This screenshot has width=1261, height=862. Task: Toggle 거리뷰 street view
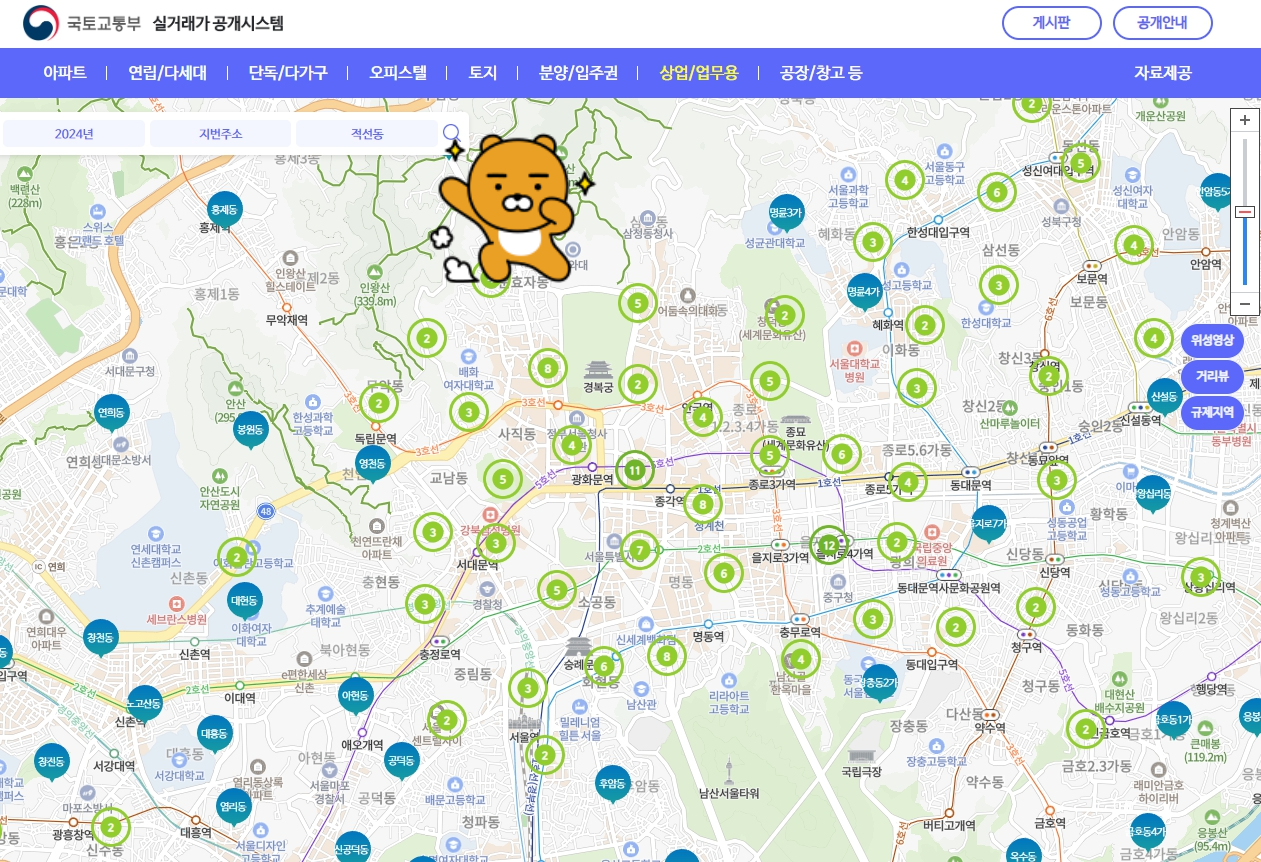(x=1212, y=376)
